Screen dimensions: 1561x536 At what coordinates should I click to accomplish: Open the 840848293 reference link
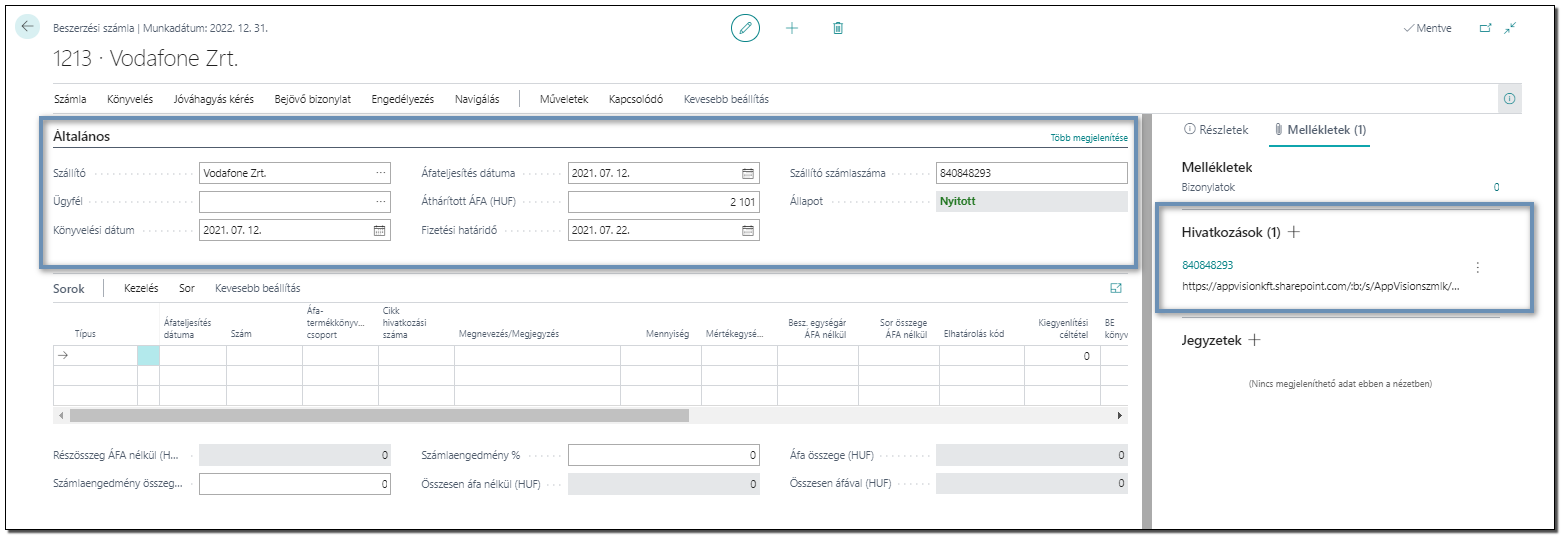[x=1207, y=266]
